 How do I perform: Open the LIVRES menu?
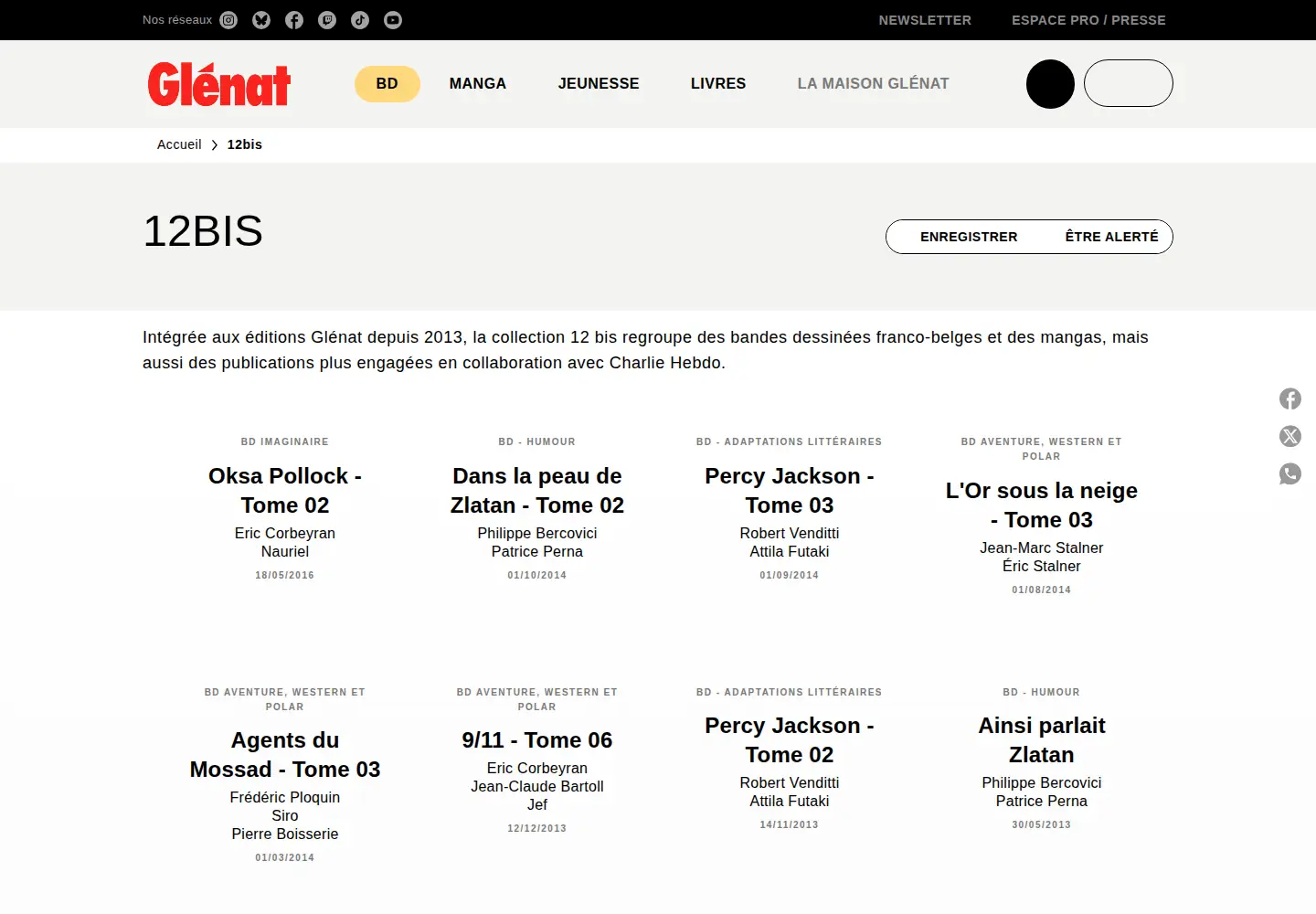click(x=718, y=84)
